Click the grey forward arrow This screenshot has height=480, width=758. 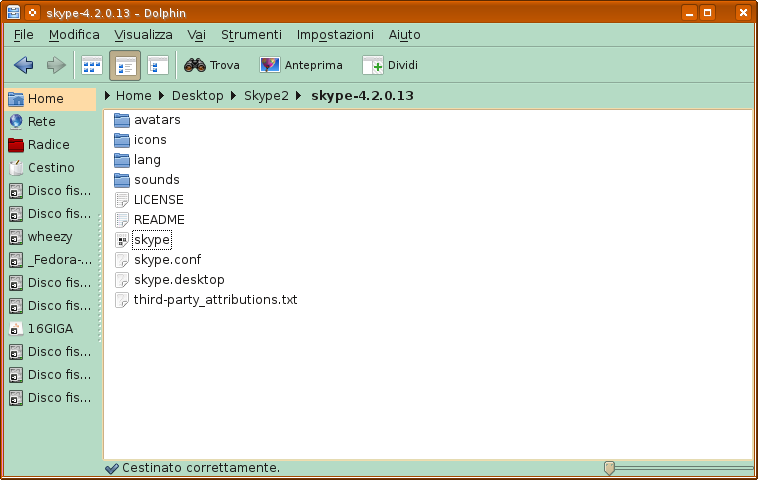56,65
